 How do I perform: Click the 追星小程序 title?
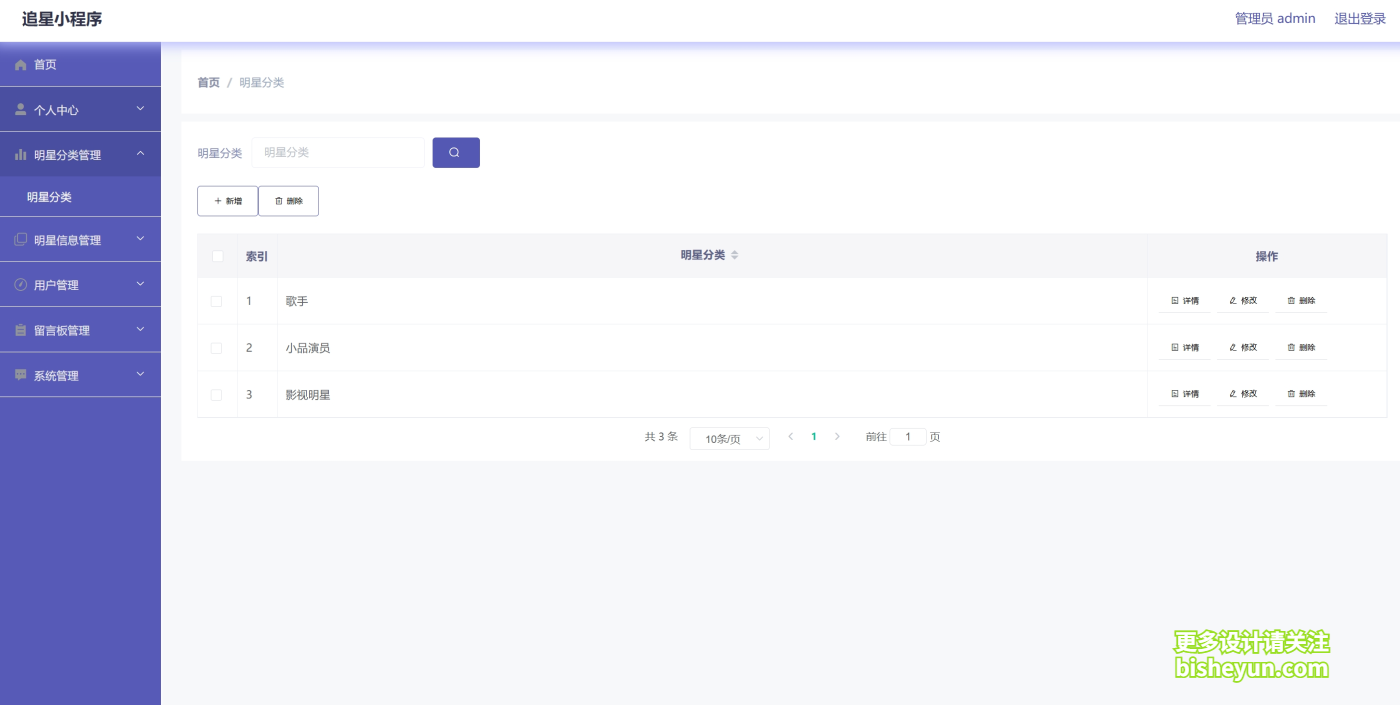62,19
